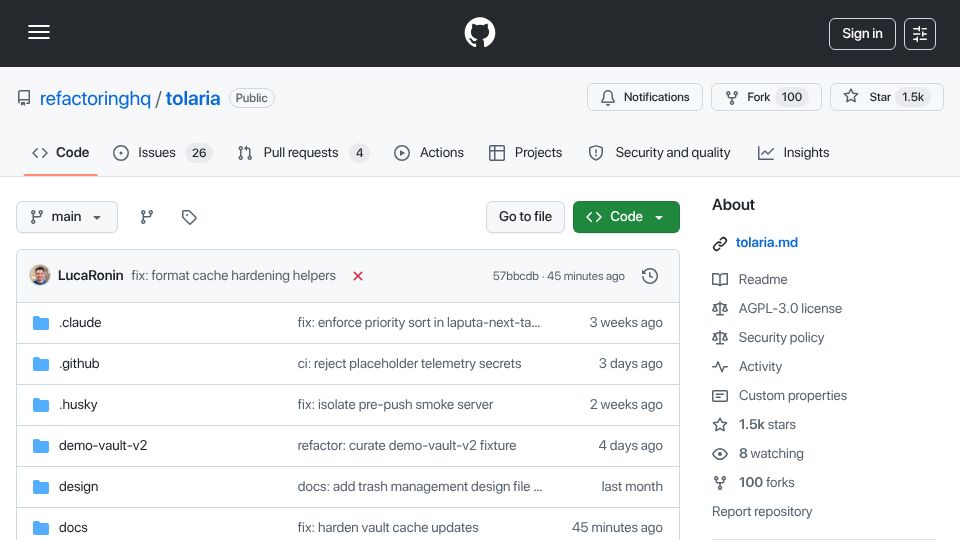This screenshot has width=960, height=540.
Task: Open Security and quality tab
Action: click(x=659, y=153)
